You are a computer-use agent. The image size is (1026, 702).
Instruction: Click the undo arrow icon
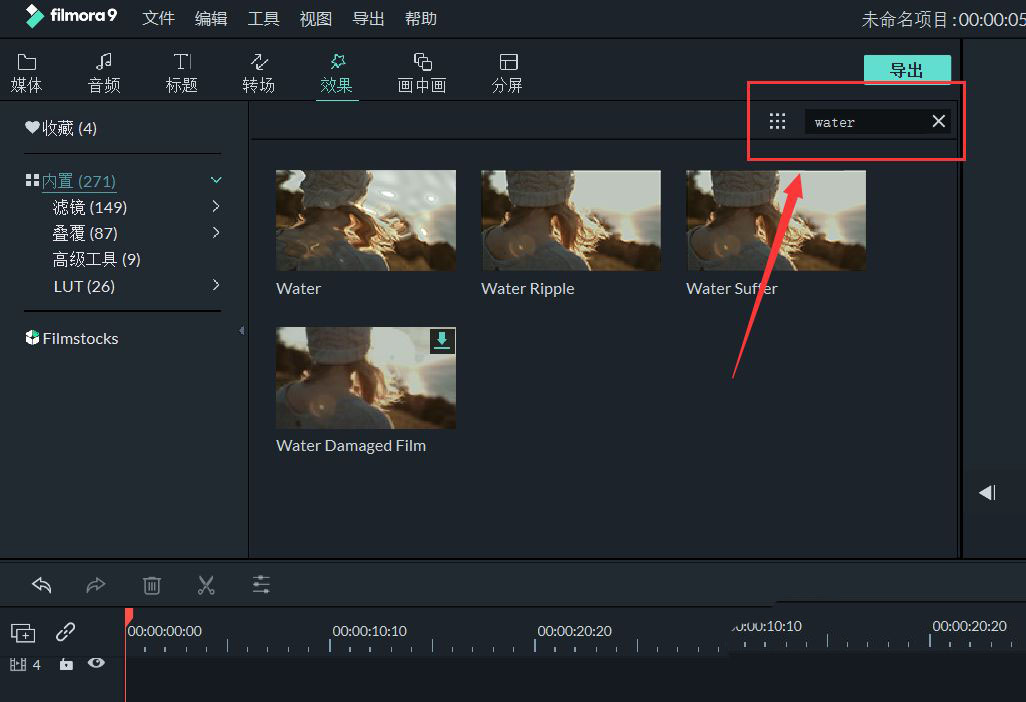coord(41,585)
